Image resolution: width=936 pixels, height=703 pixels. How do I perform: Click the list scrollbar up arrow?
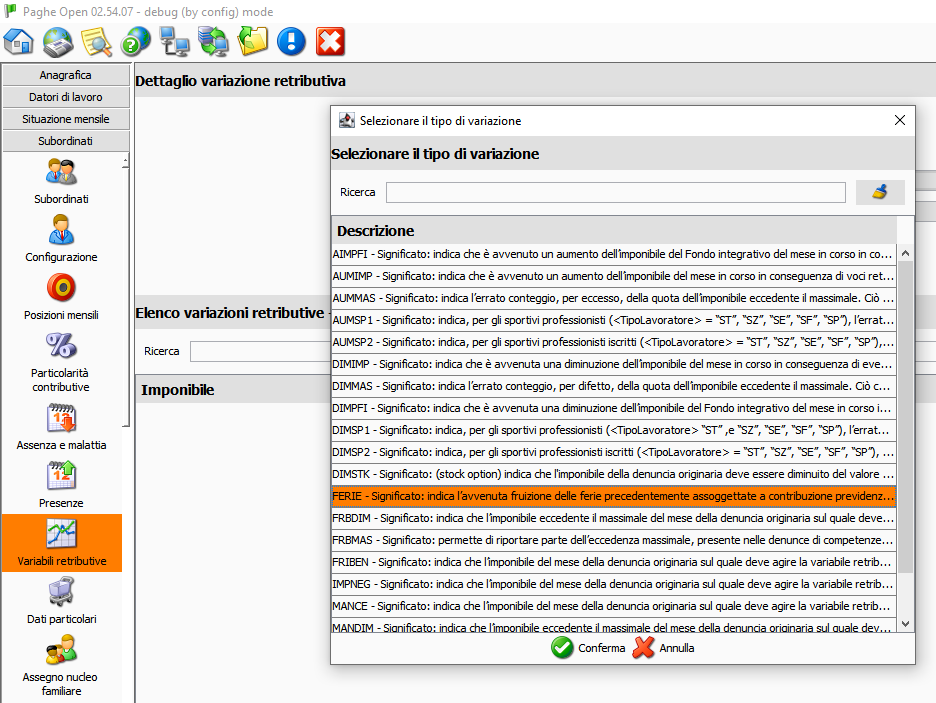(905, 253)
